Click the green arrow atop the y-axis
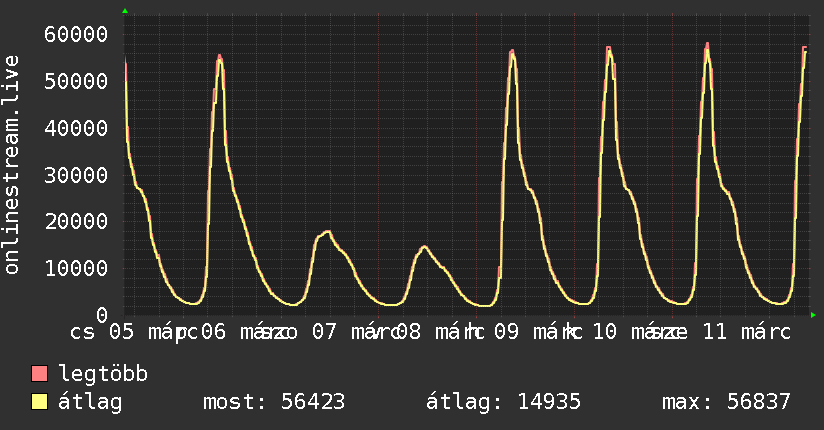 coord(125,11)
